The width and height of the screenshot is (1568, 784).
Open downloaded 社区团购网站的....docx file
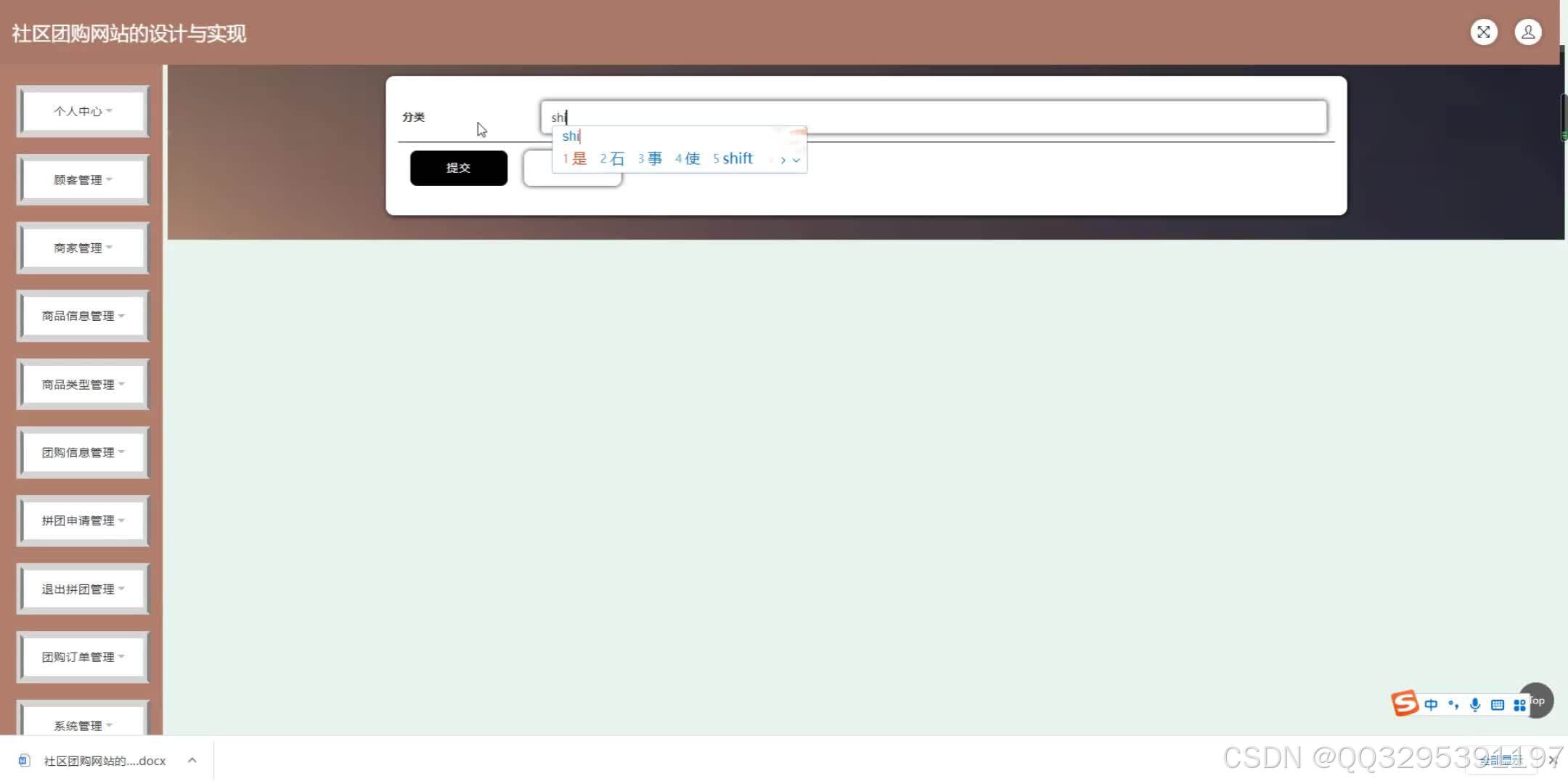click(x=105, y=761)
